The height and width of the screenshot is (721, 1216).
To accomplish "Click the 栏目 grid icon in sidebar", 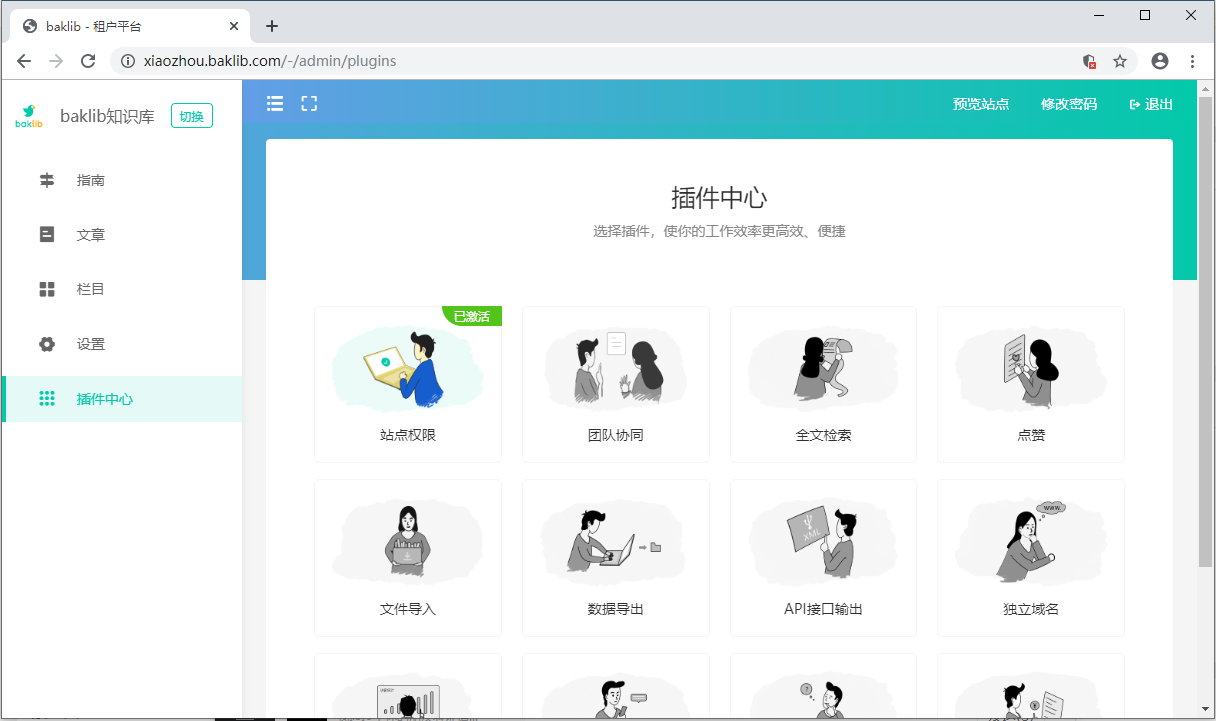I will [47, 289].
